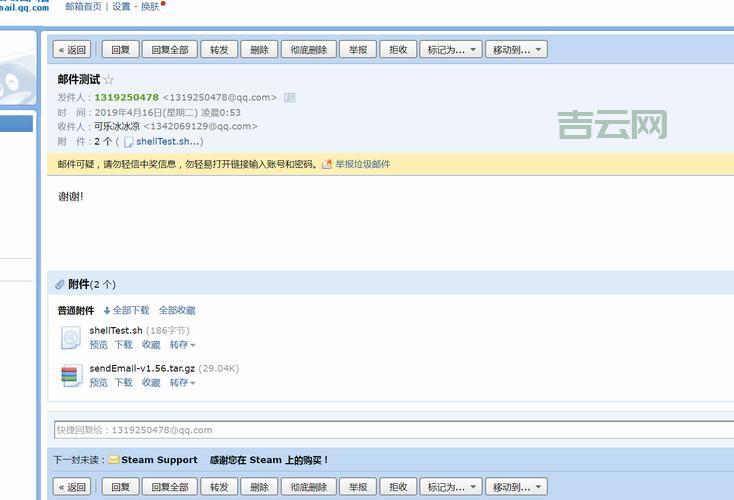Click top 彻底删除 permanent delete button

pos(308,50)
